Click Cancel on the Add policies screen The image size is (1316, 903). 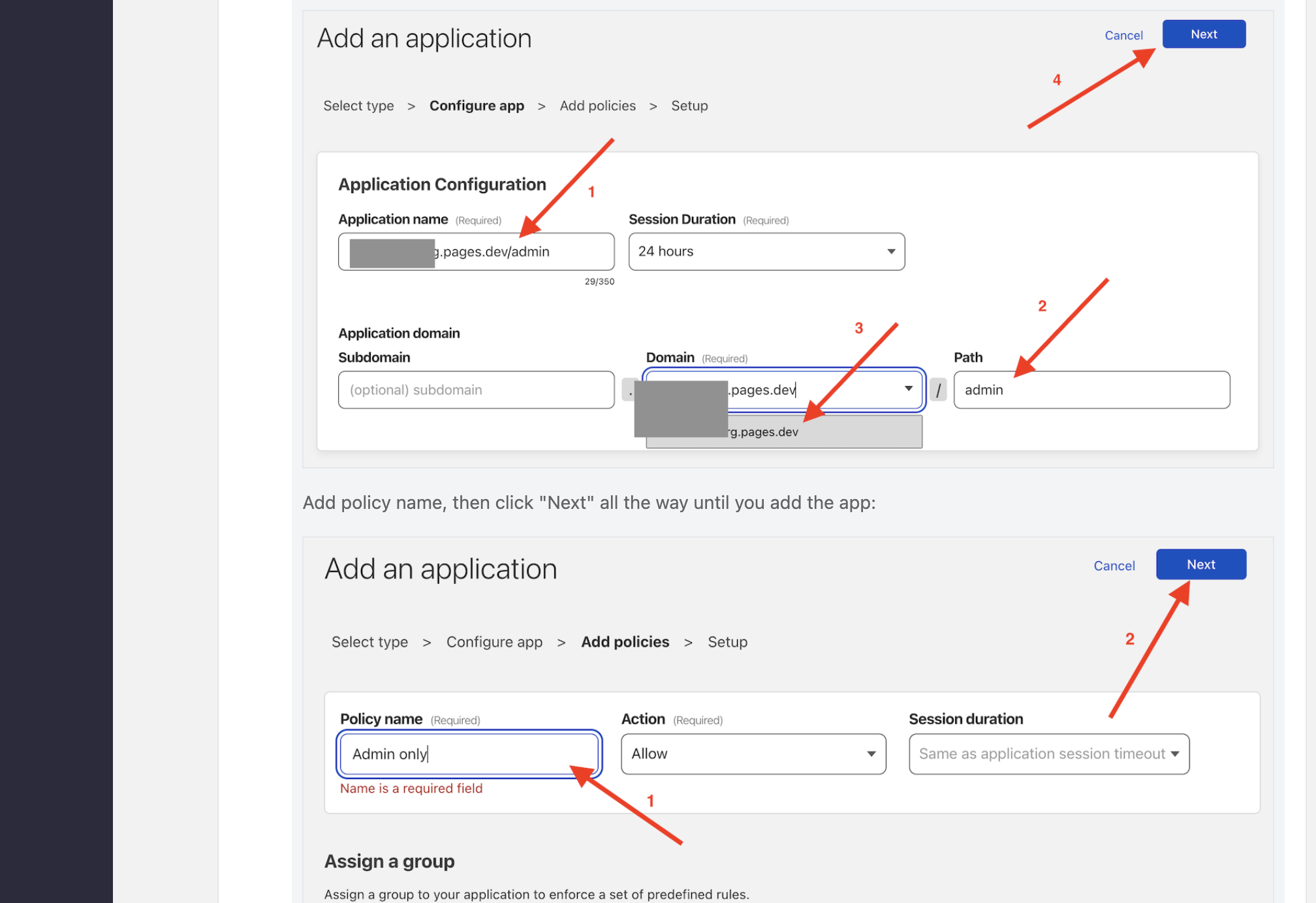tap(1114, 566)
